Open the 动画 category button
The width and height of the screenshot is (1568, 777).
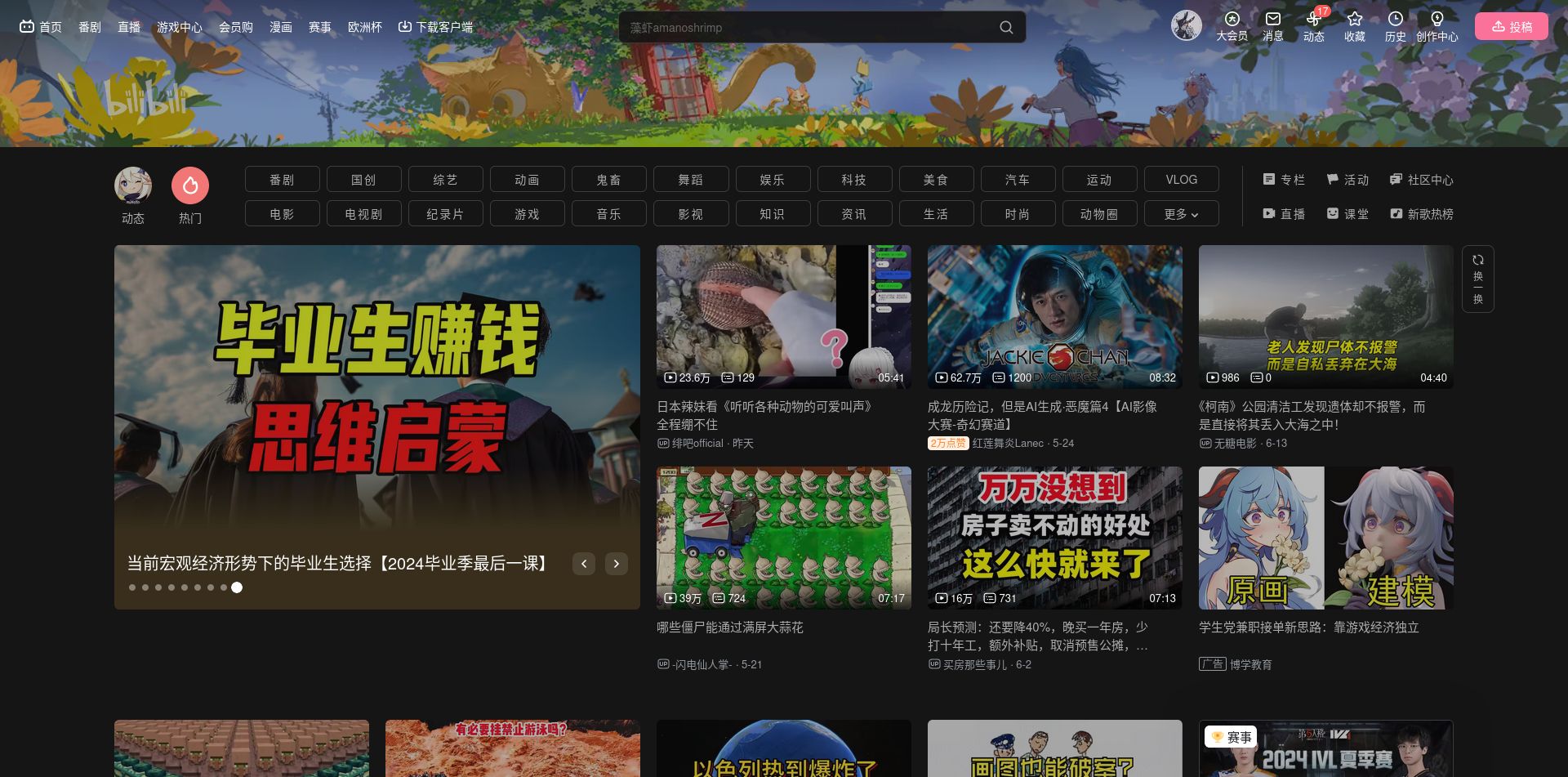pyautogui.click(x=527, y=179)
